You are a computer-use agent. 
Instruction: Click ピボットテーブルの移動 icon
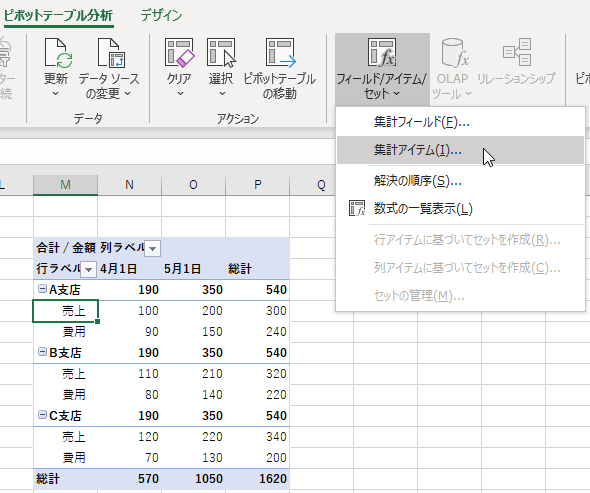[281, 53]
